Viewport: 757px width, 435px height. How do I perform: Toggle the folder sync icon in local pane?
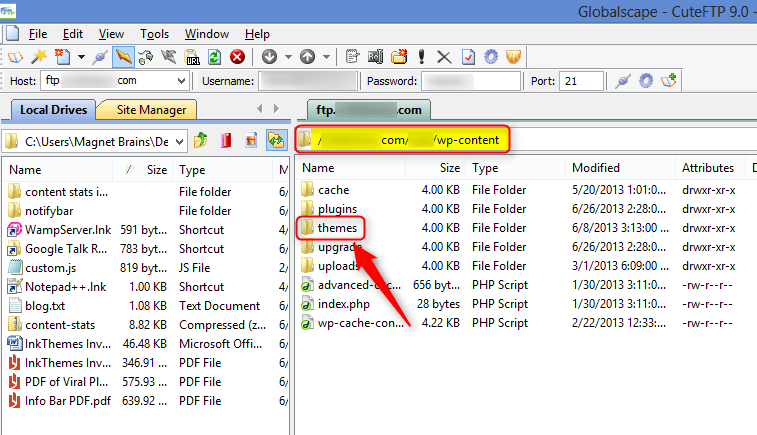276,140
